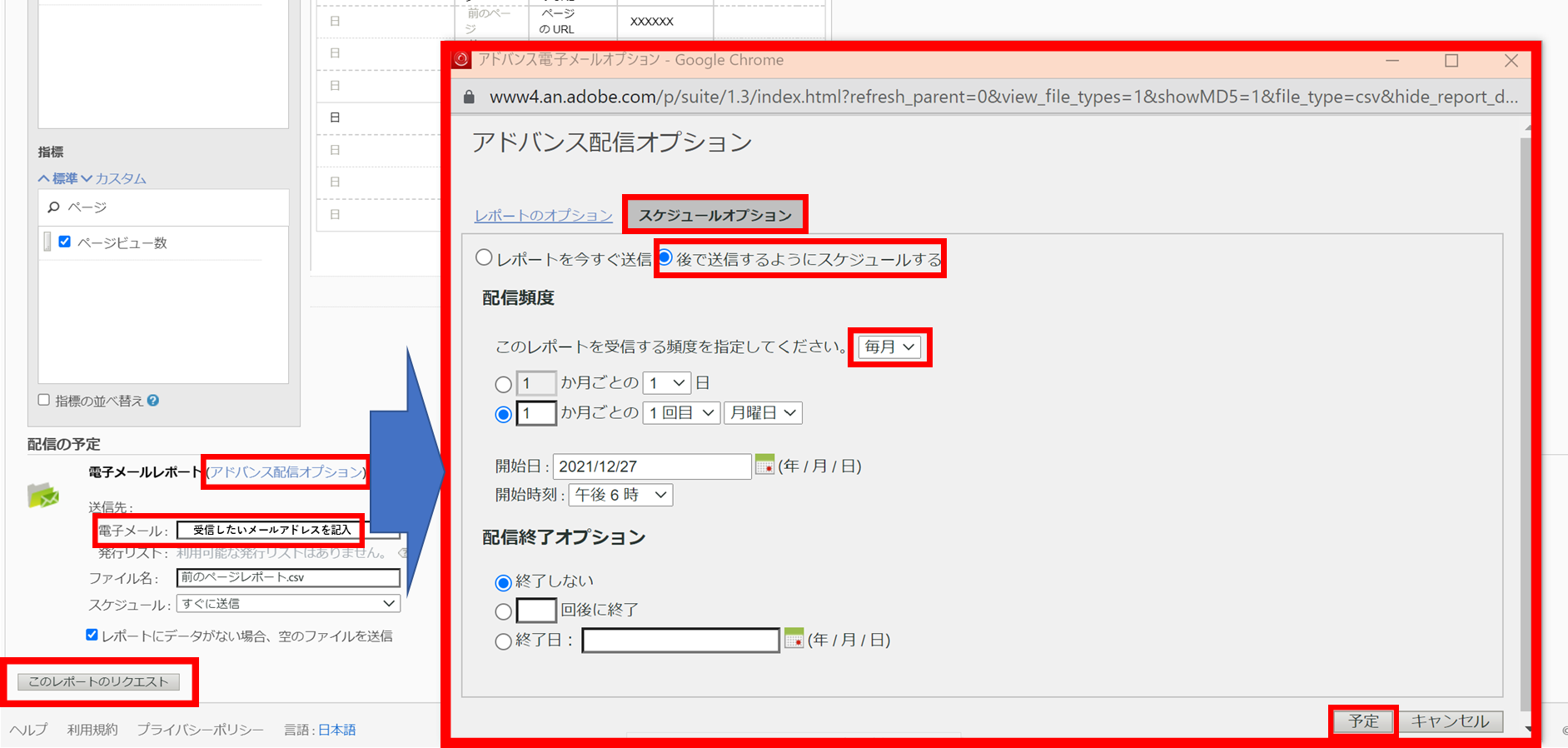Click the 日本語 language link
The image size is (1568, 748).
tap(337, 730)
